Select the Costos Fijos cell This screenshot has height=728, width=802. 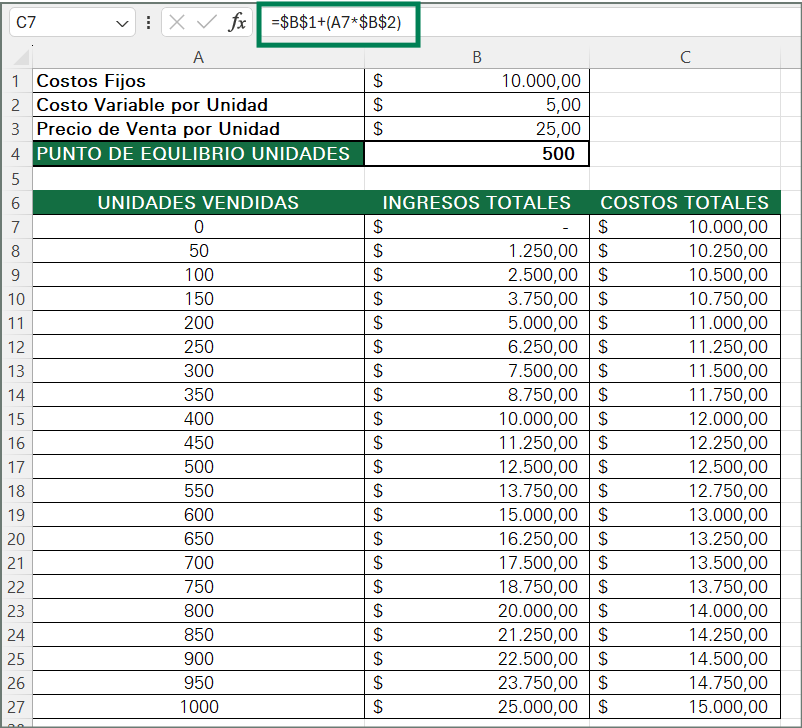[198, 81]
